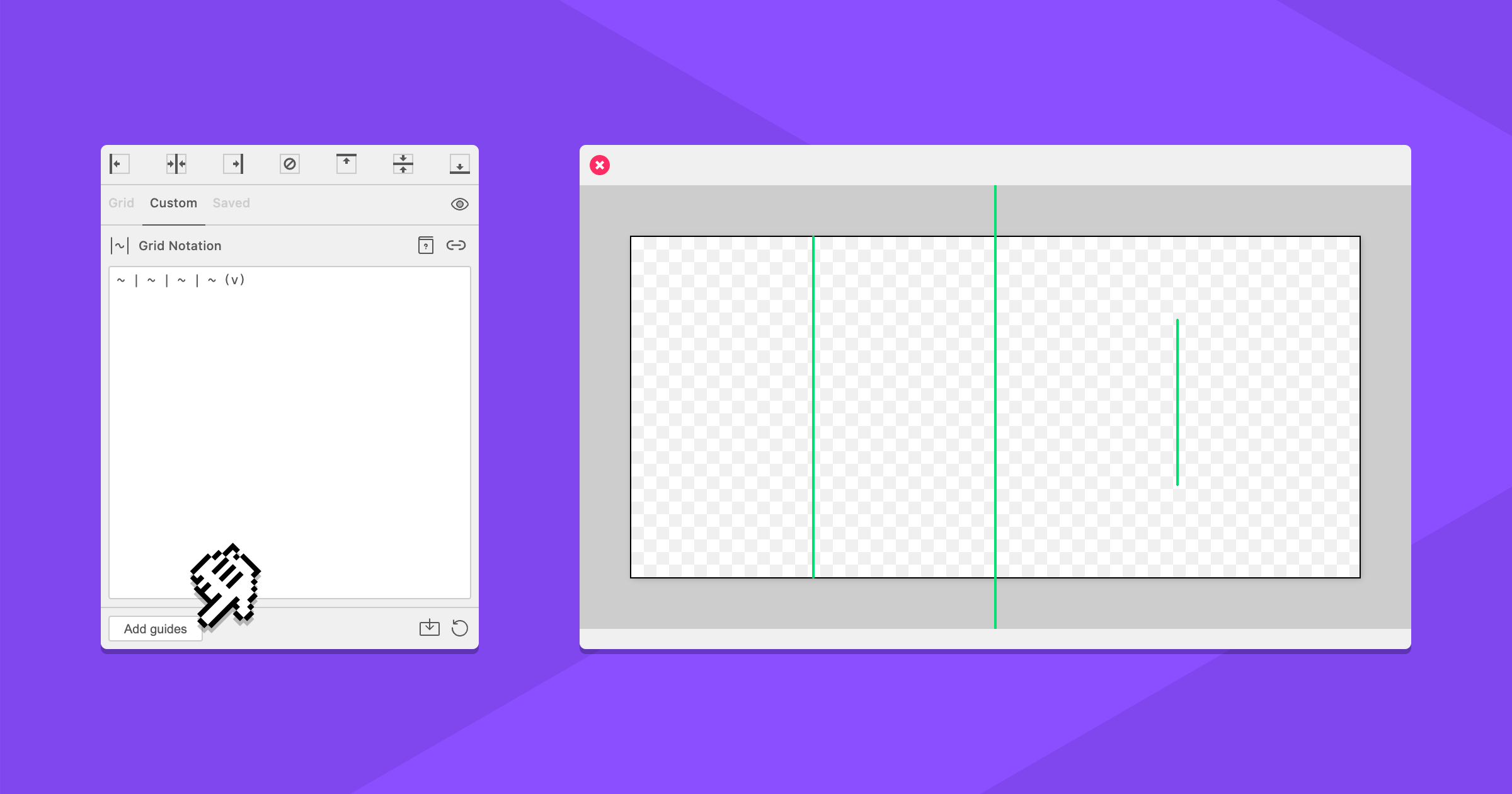Add guide to right edge
Screen dimensions: 1512x794
tap(233, 164)
